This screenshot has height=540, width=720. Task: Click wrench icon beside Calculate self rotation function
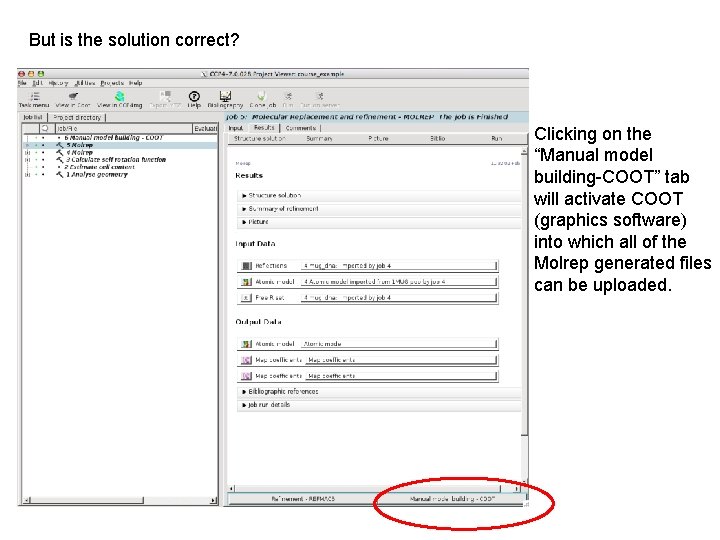click(x=60, y=160)
